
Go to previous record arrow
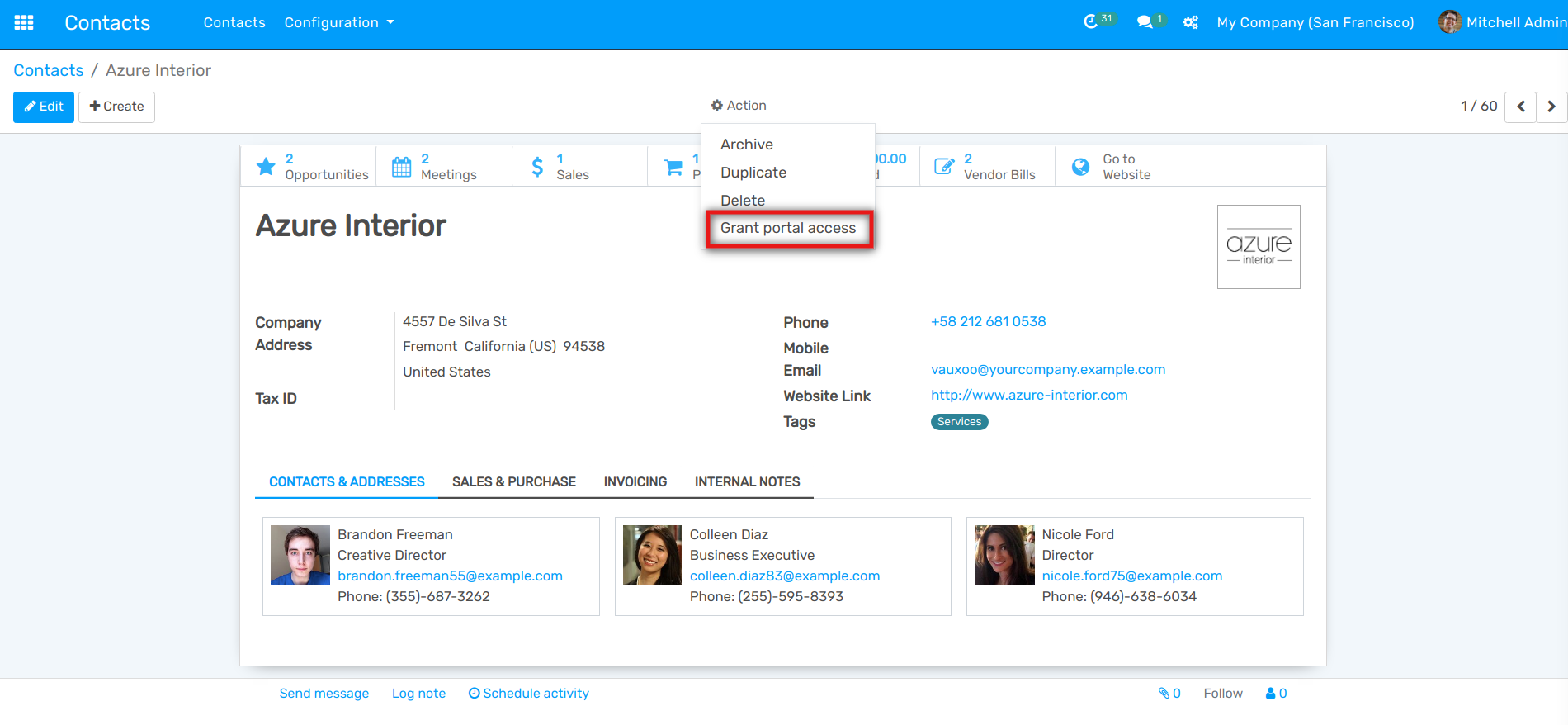pyautogui.click(x=1520, y=107)
